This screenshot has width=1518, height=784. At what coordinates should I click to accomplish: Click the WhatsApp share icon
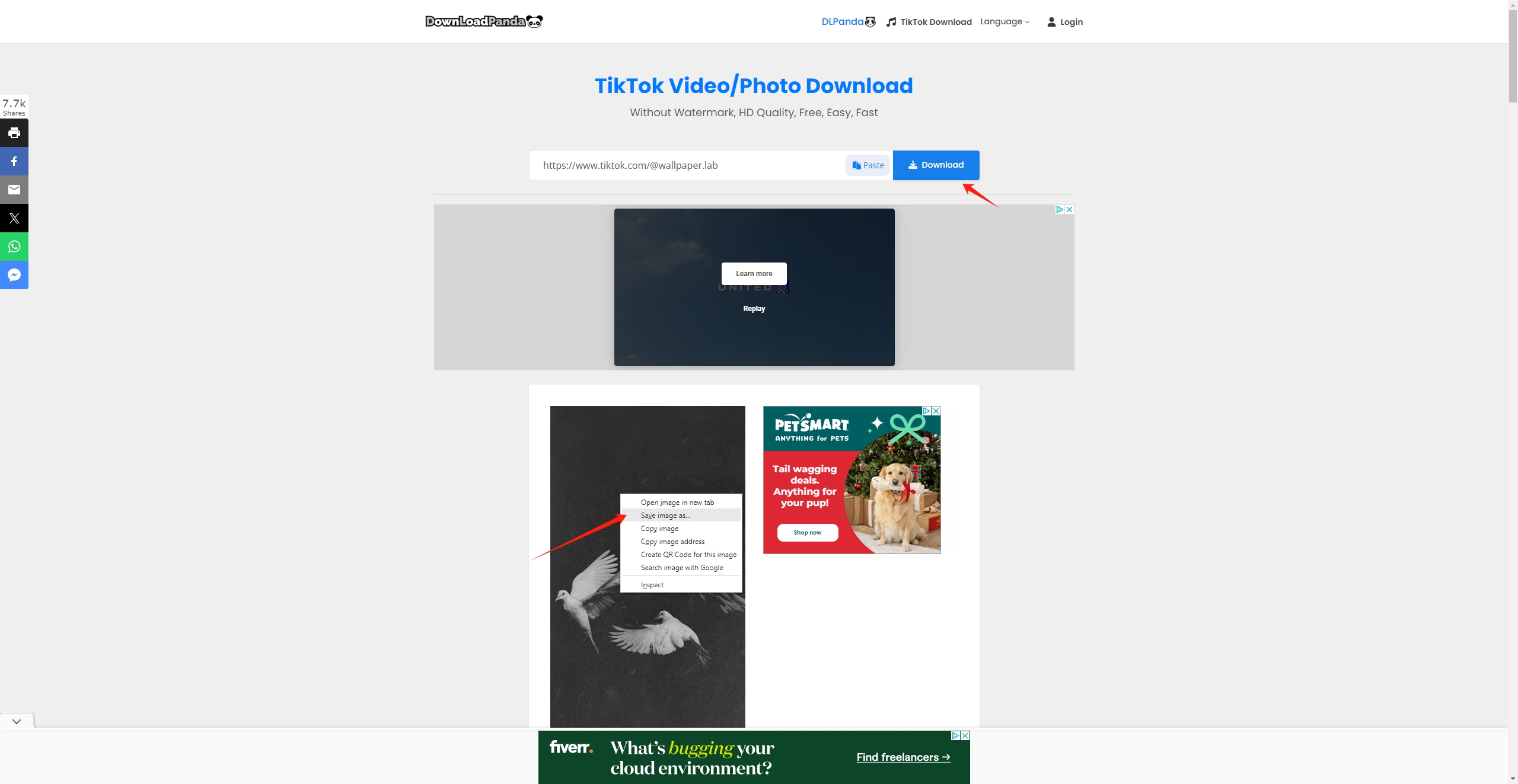coord(14,246)
